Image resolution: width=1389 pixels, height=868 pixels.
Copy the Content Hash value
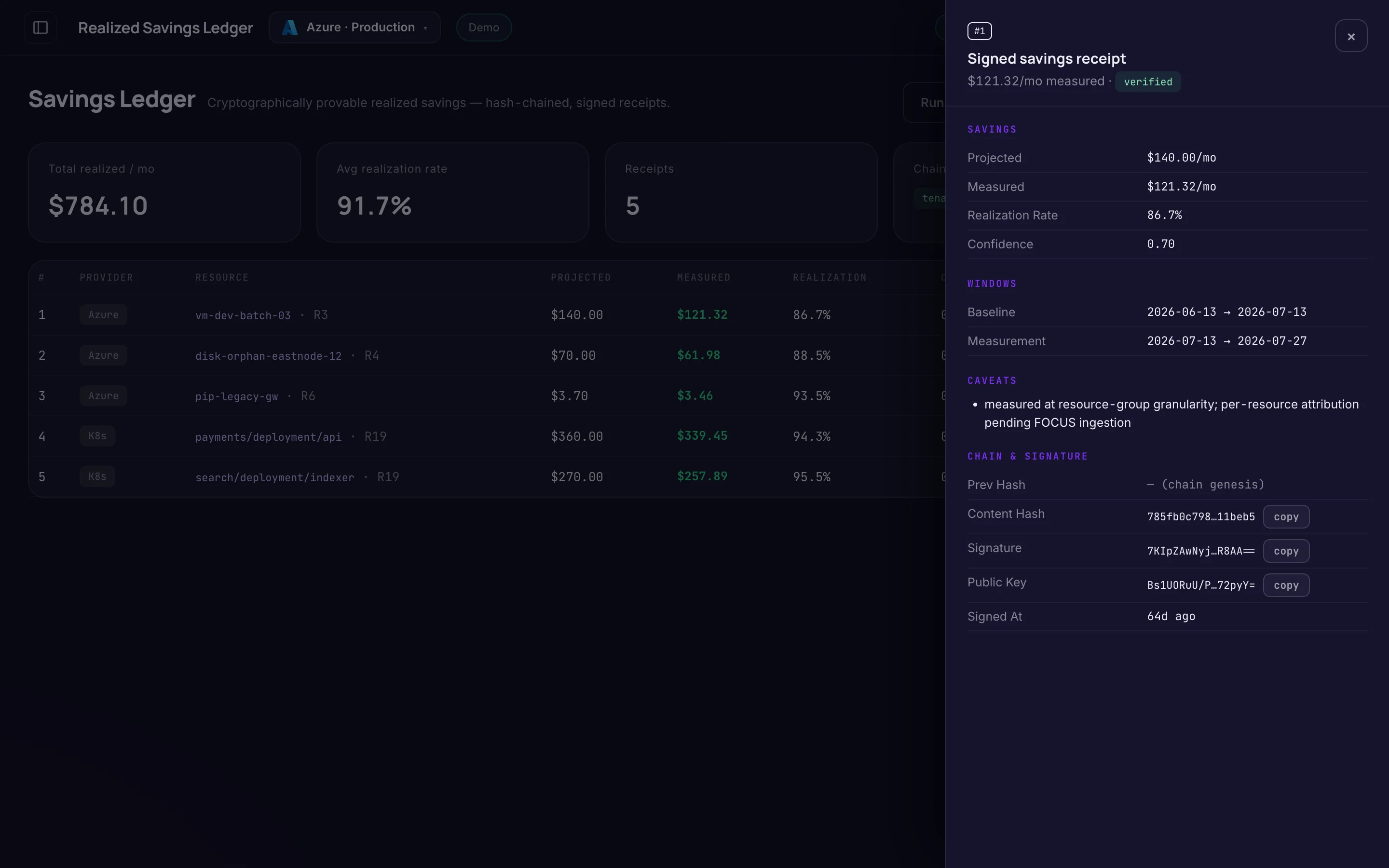point(1286,516)
